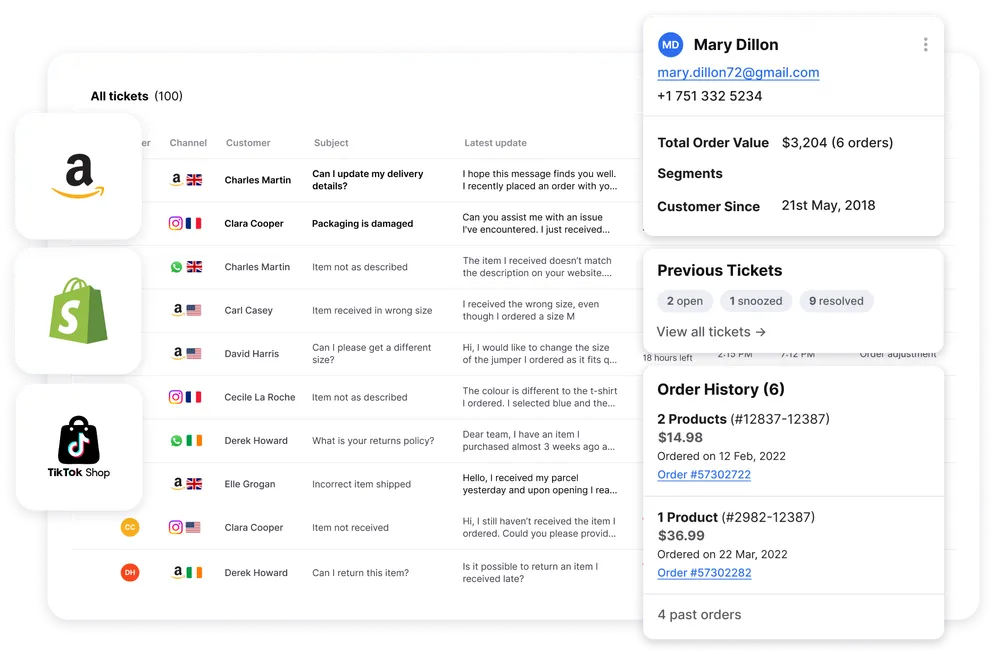Select customer name Cecile La Roche
The height and width of the screenshot is (667, 1000).
tap(260, 397)
